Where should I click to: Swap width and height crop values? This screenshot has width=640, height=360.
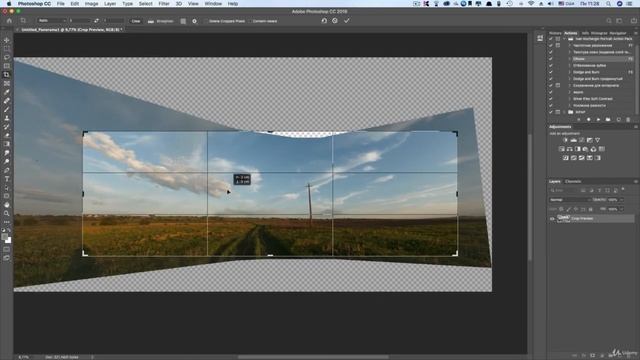tap(96, 20)
